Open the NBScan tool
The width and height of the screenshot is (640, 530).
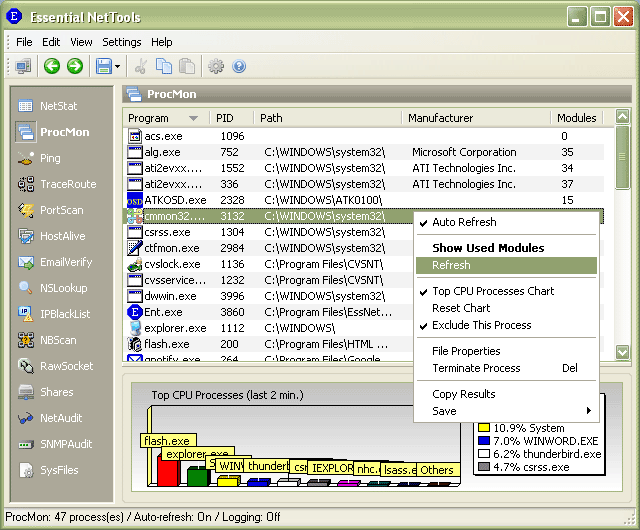click(47, 340)
